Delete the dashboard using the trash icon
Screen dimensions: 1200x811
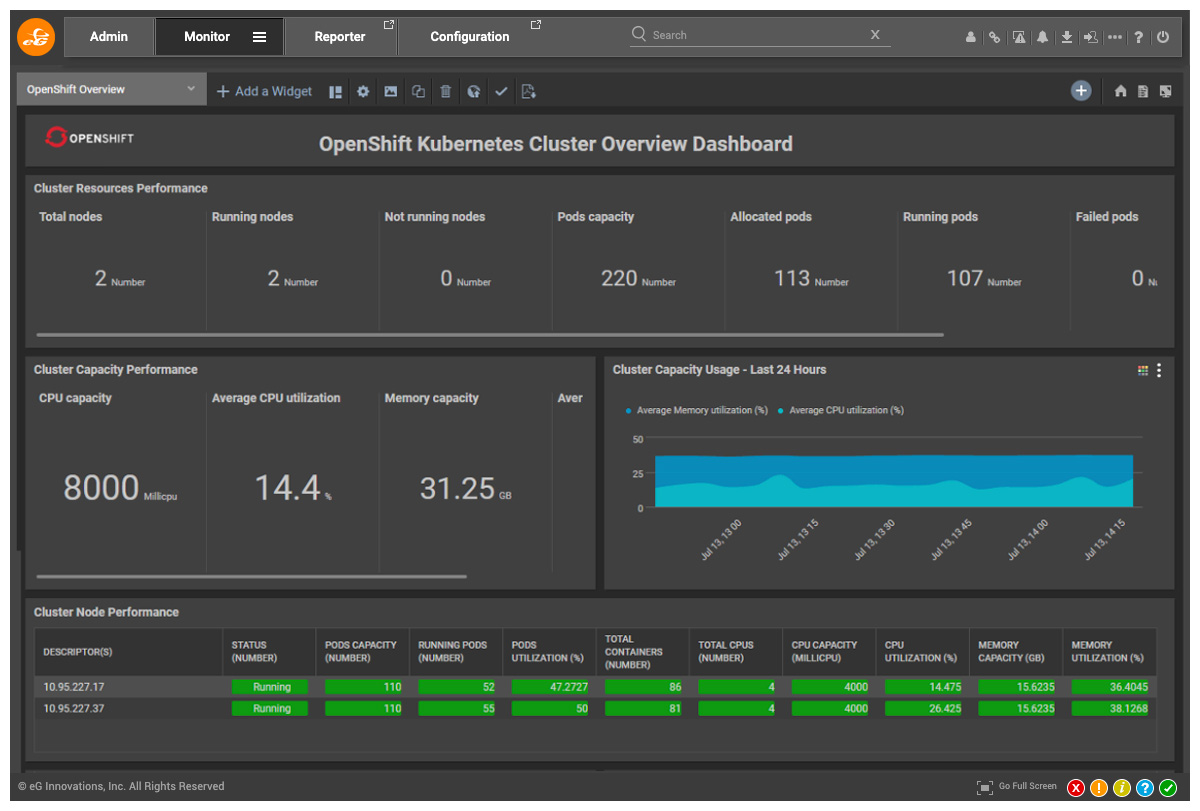click(446, 91)
